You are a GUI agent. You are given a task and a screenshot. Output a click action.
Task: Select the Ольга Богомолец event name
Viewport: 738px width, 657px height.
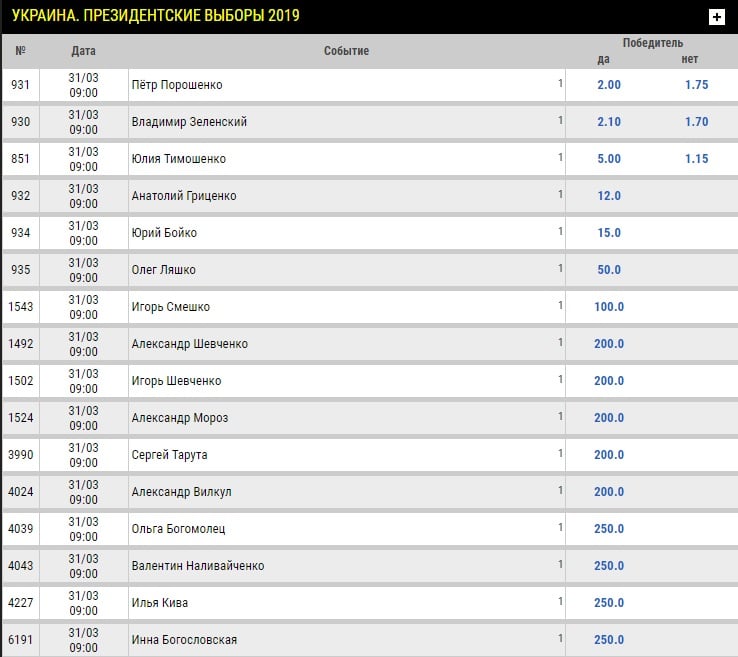178,529
